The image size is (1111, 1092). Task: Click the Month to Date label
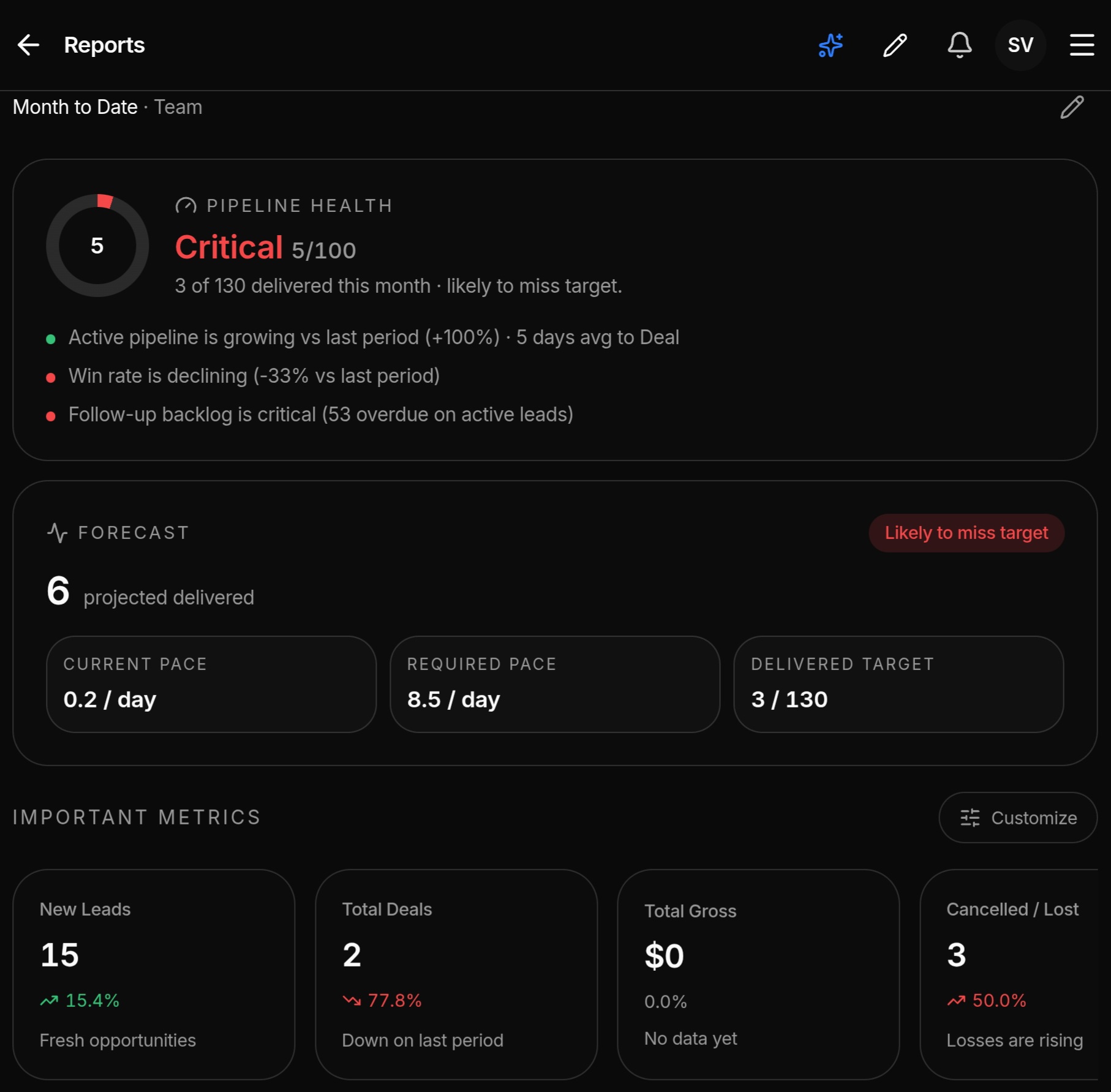click(75, 107)
